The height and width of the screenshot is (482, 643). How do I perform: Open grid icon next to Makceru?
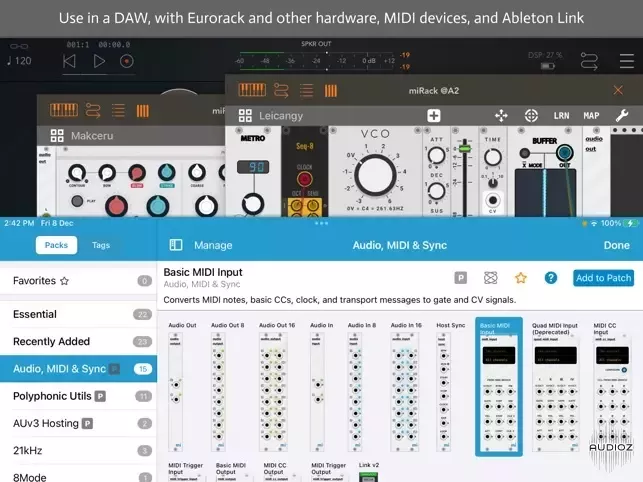(x=57, y=136)
